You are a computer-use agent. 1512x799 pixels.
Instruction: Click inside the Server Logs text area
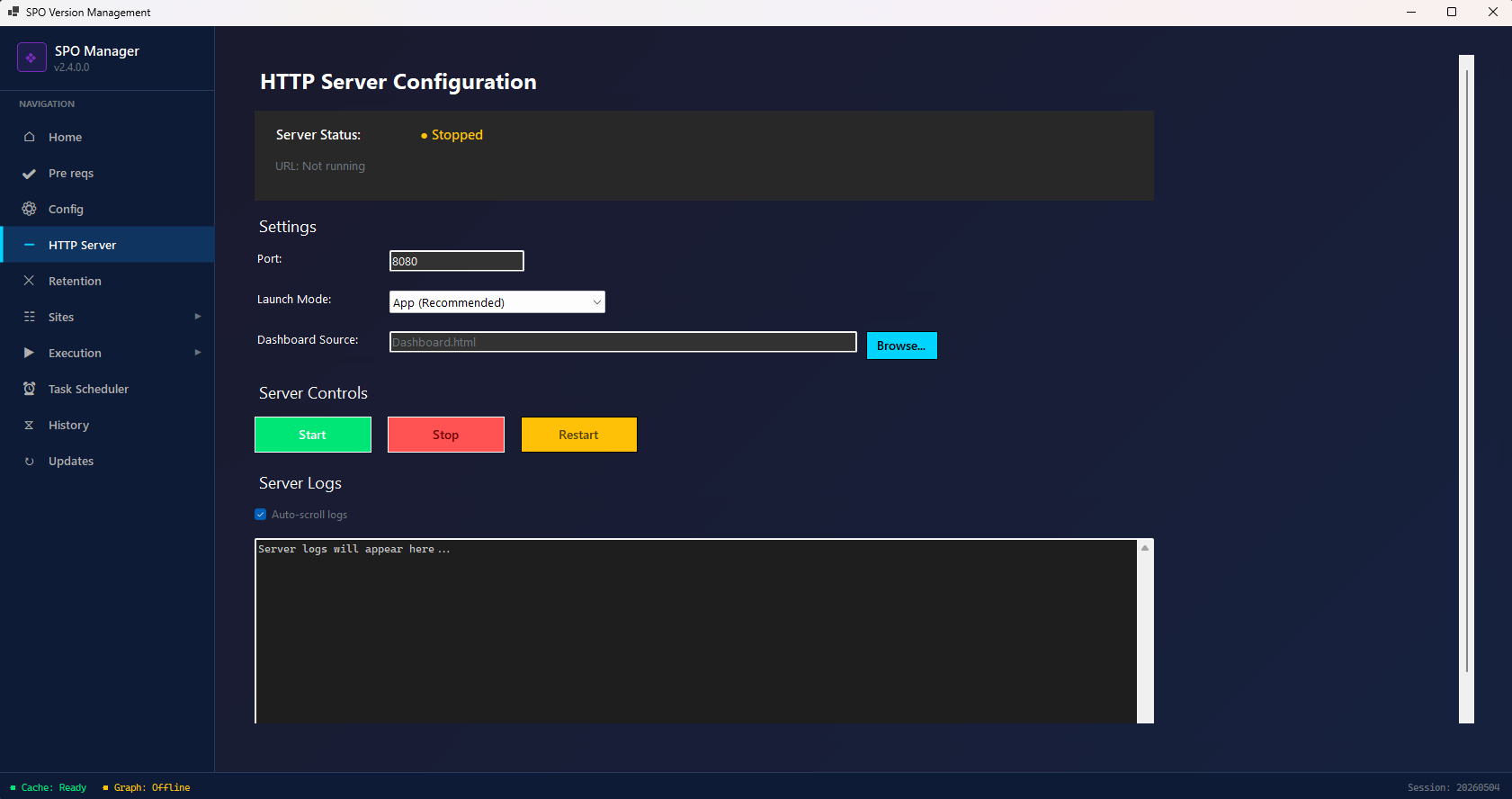[696, 632]
